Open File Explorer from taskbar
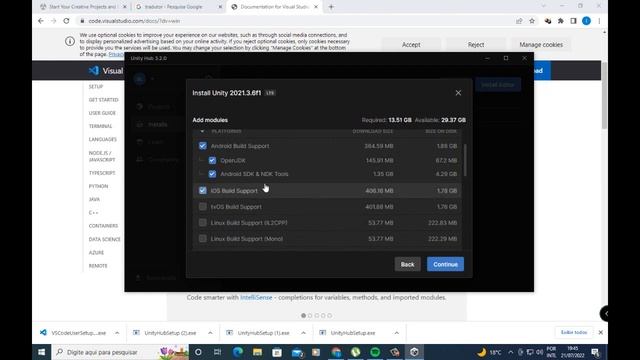Image resolution: width=640 pixels, height=360 pixels. (257, 352)
